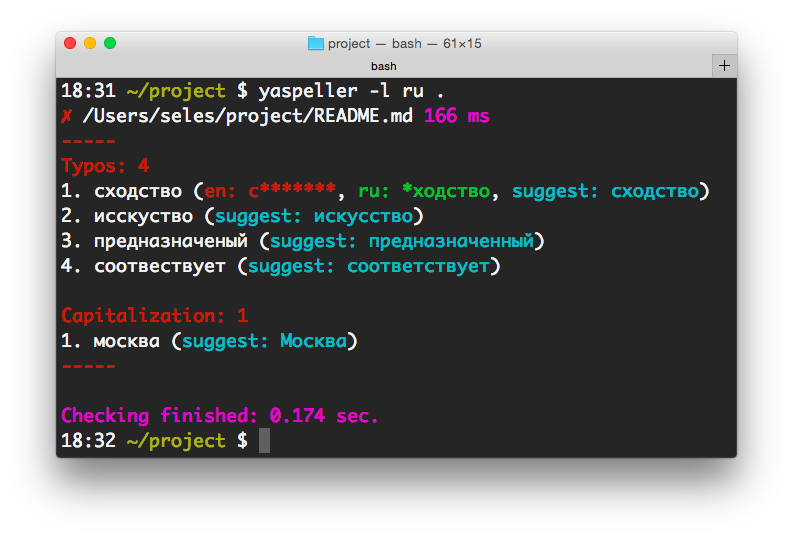Click the green zoom window button
793x538 pixels.
(110, 43)
